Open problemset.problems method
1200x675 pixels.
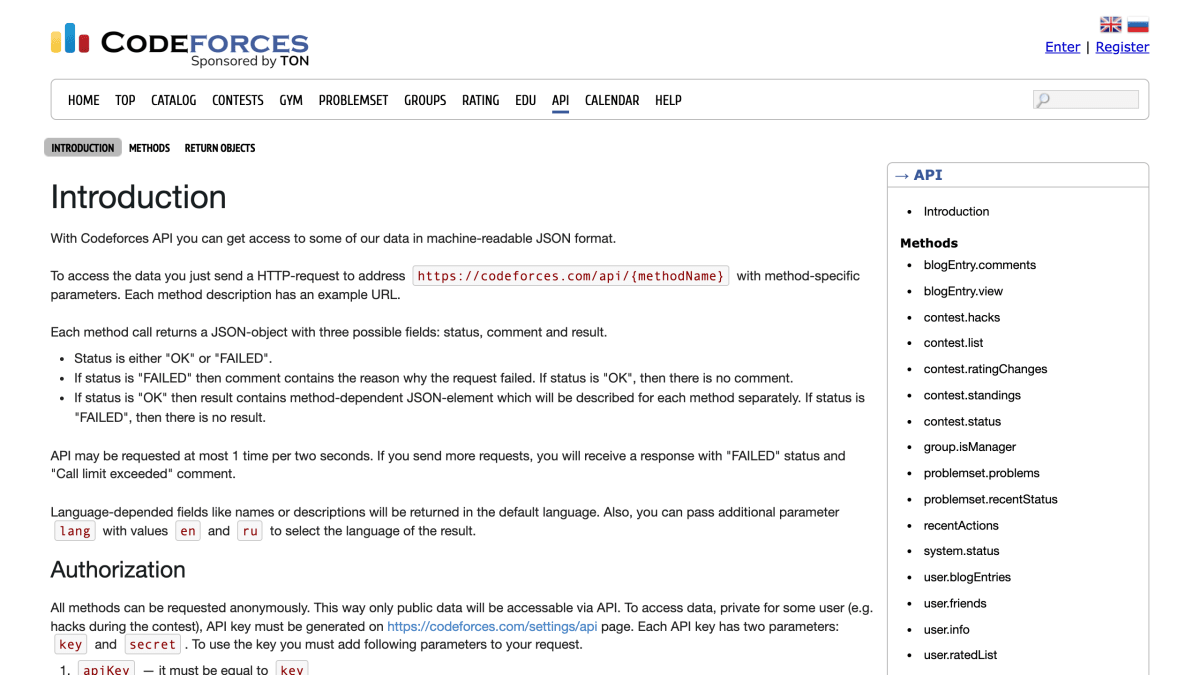981,473
